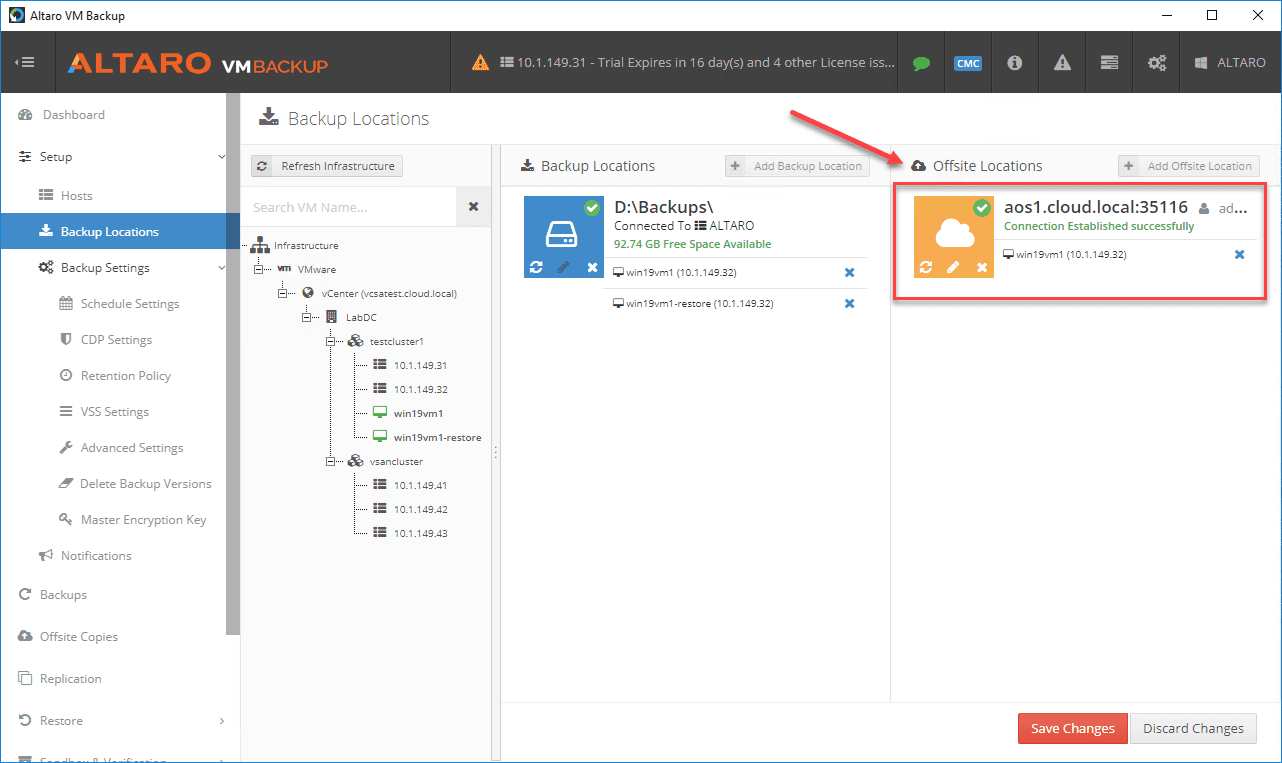The width and height of the screenshot is (1282, 763).
Task: Click the Refresh Infrastructure button
Action: 327,166
